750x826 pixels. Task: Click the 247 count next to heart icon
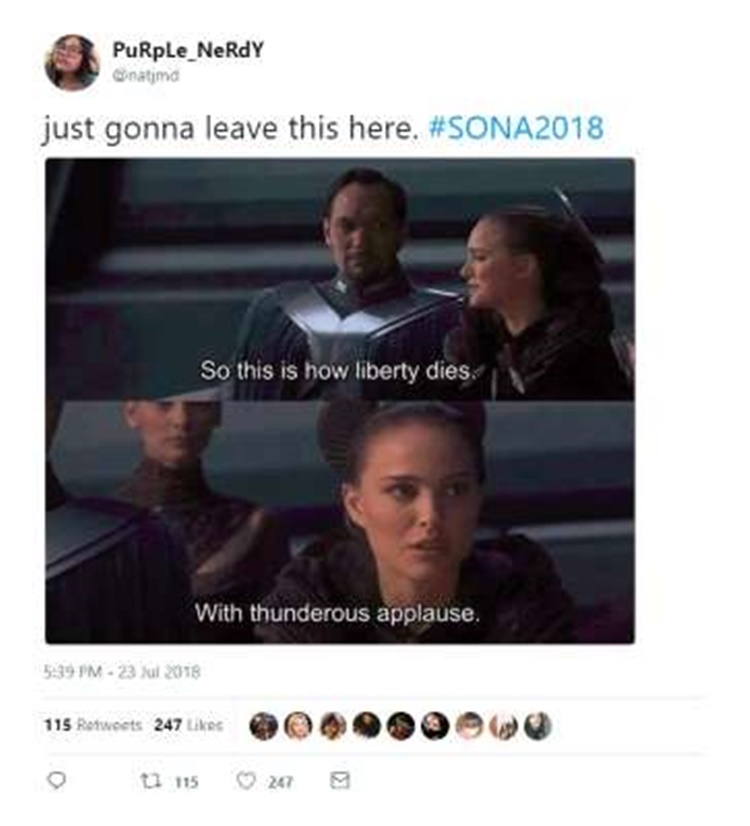[x=280, y=782]
